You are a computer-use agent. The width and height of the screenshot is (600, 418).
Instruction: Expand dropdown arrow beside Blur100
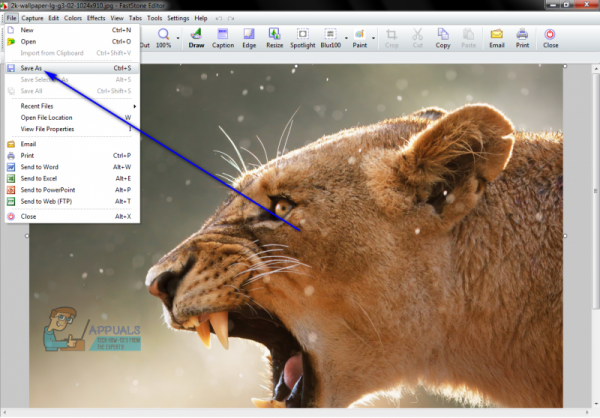[x=346, y=38]
